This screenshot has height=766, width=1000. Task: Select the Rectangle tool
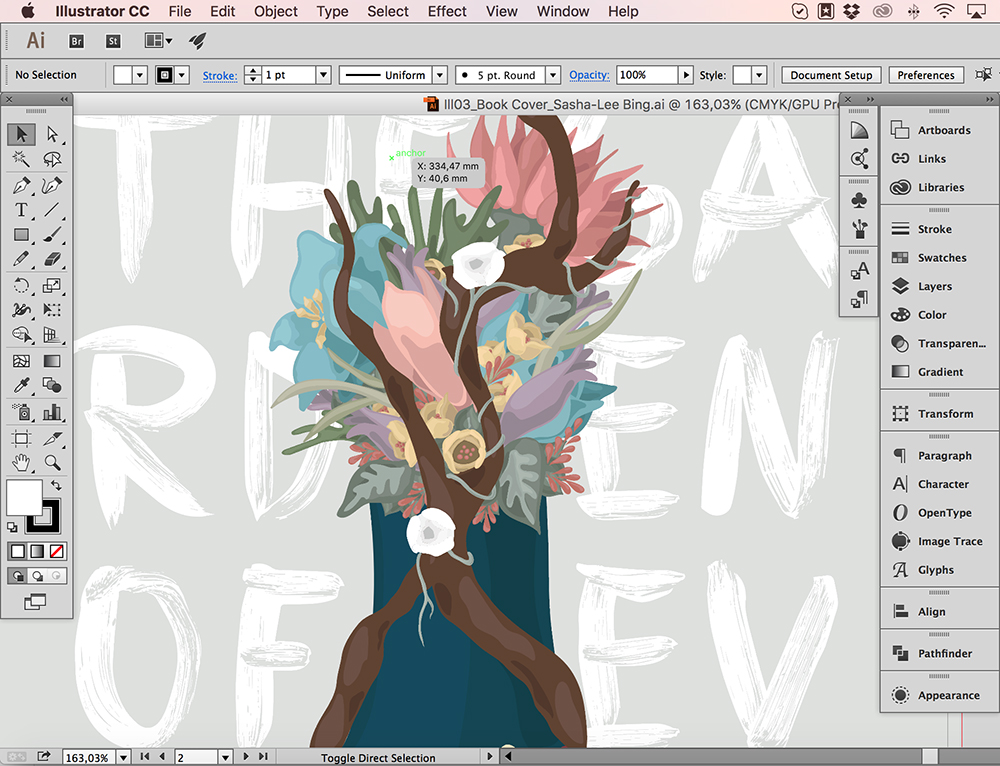21,233
